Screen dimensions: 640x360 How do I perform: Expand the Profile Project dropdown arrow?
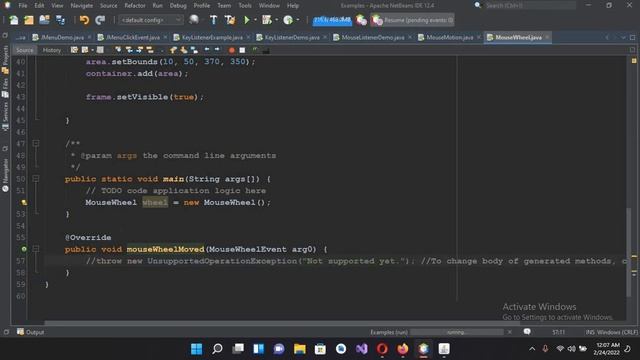click(298, 20)
